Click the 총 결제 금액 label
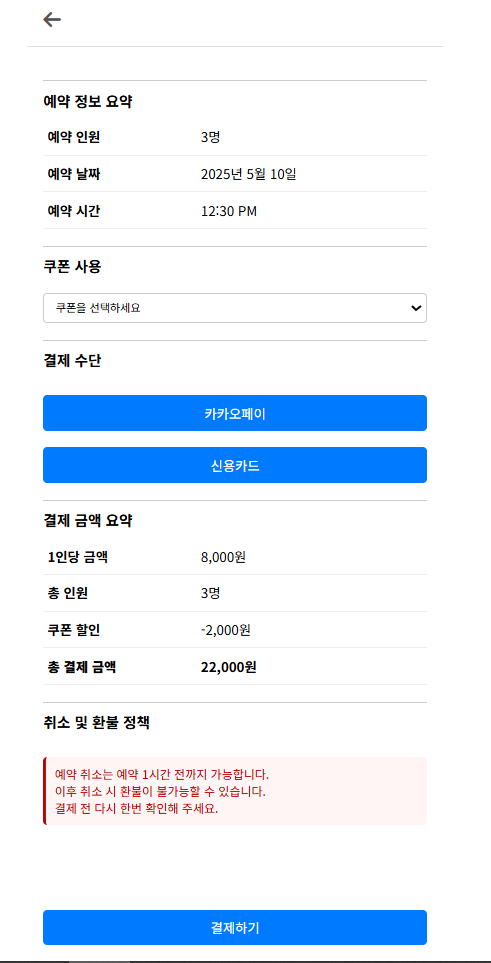 (82, 667)
